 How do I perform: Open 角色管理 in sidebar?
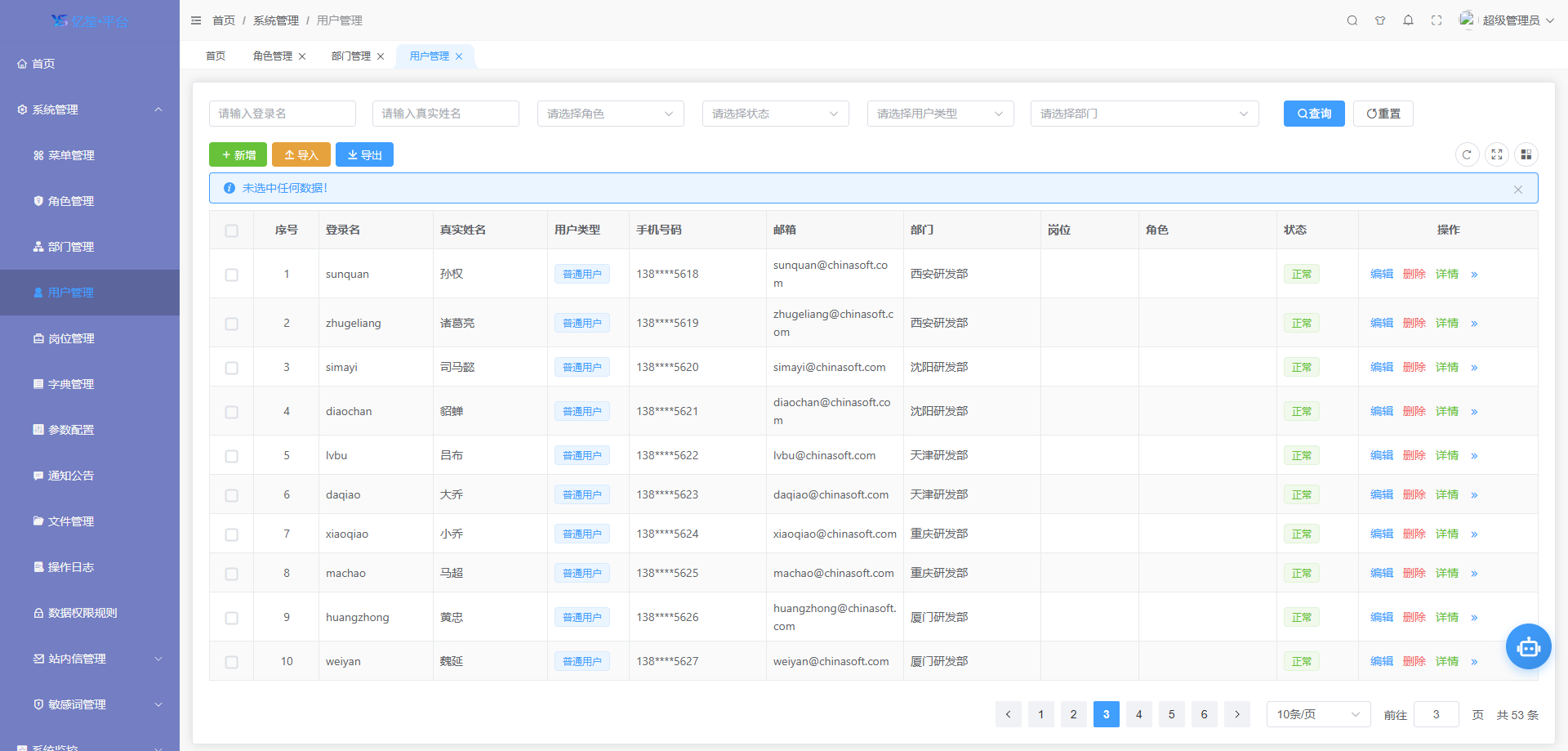(x=90, y=201)
